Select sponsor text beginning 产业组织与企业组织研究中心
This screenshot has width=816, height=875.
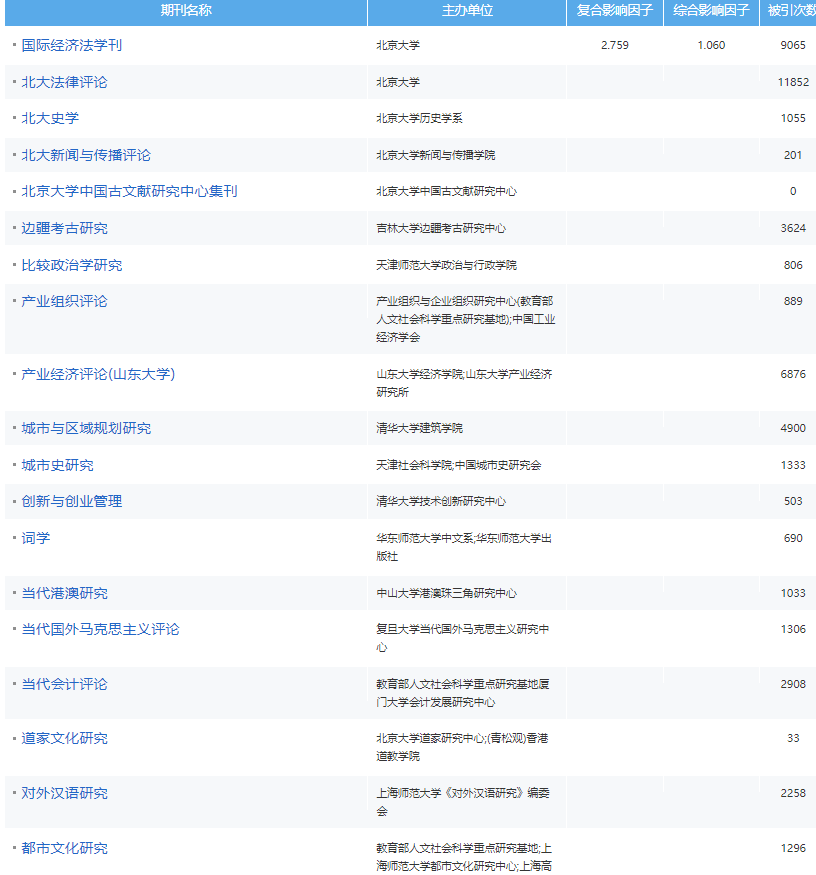point(465,319)
